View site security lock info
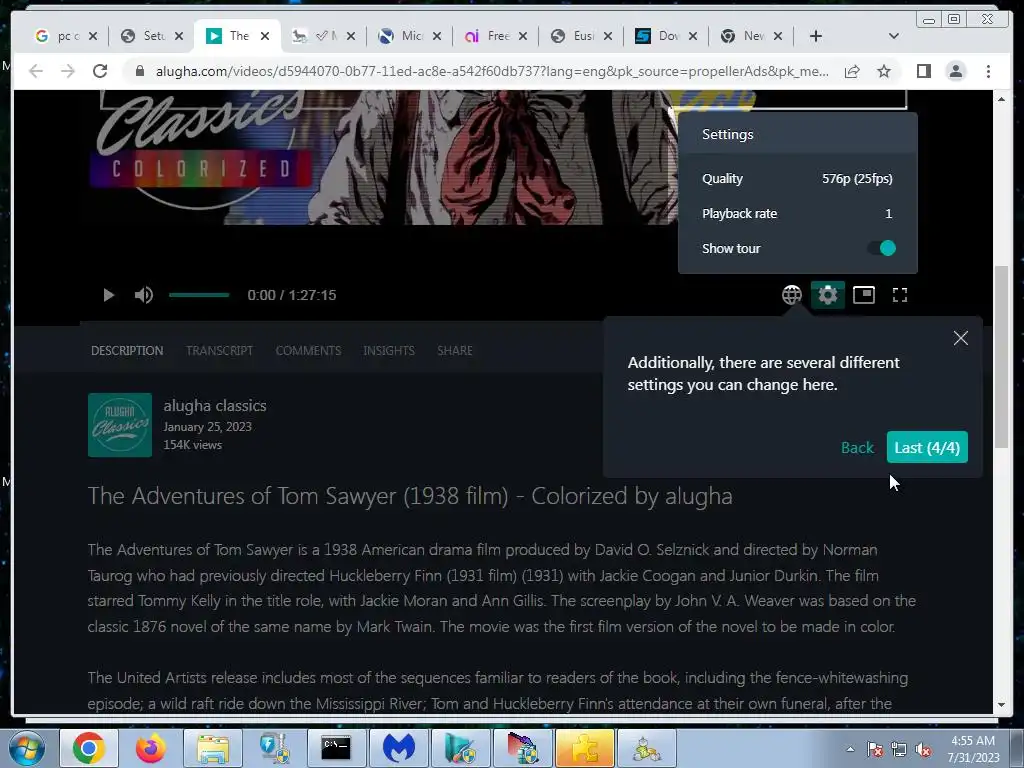The image size is (1024, 768). 139,71
